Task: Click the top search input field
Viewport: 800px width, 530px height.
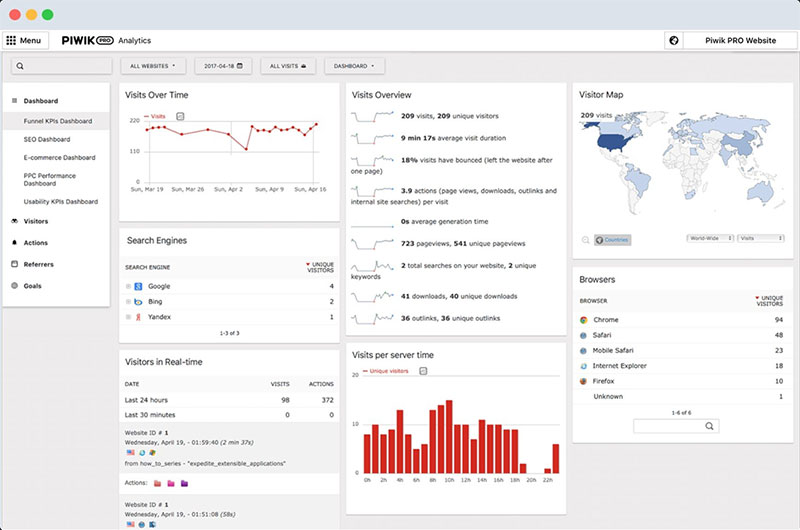Action: (x=62, y=66)
